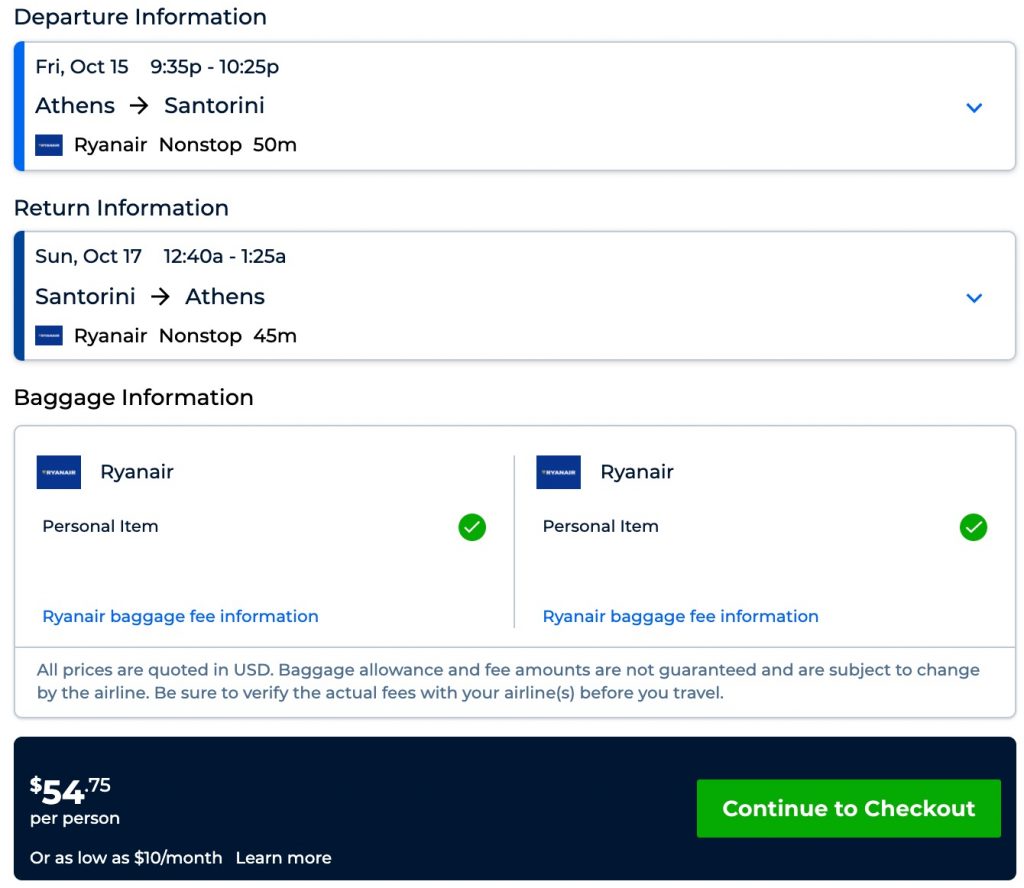The image size is (1024, 888).
Task: Expand the Santorini to Athens return details
Action: 974,298
